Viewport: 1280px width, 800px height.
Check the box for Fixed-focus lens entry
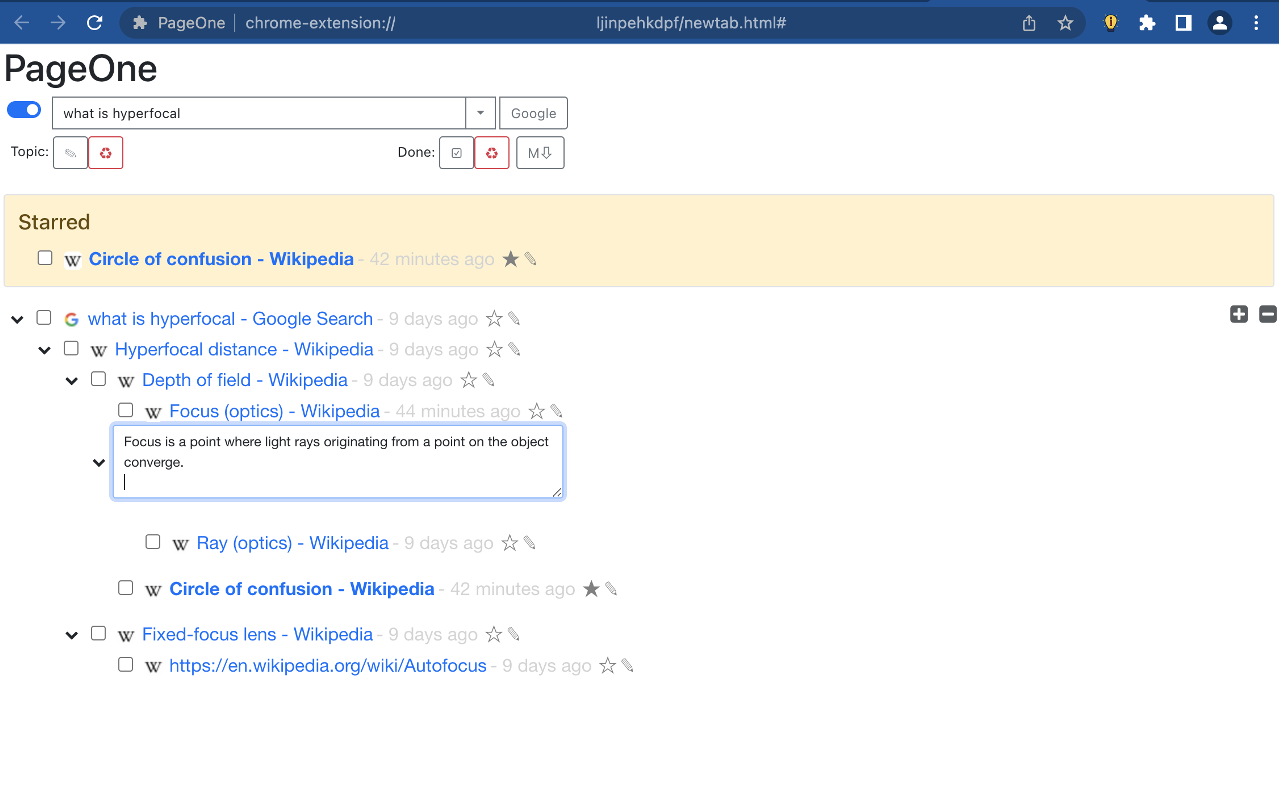[x=98, y=634]
